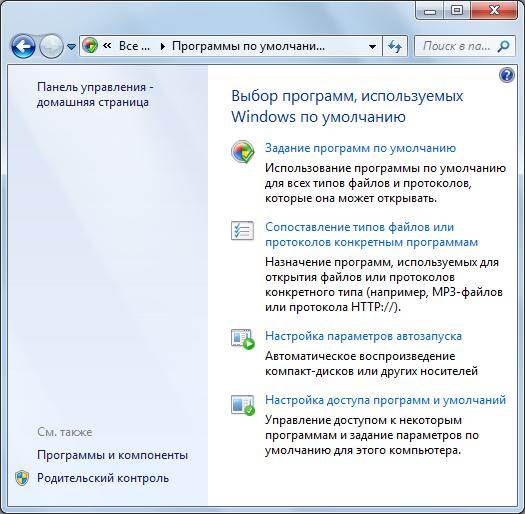This screenshot has width=525, height=514.
Task: Click the Default Programs icon in address bar
Action: tap(90, 46)
